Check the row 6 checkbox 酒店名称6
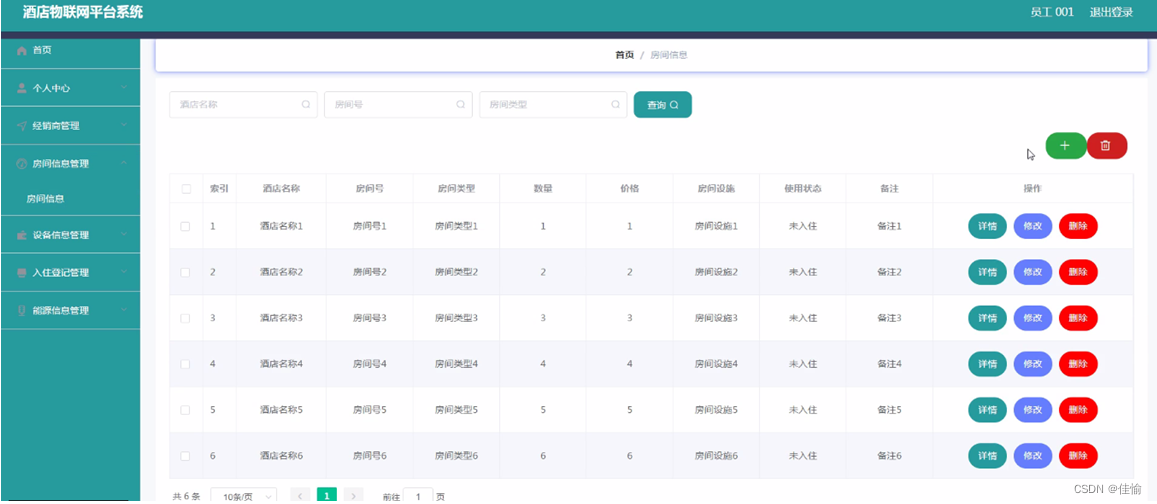Viewport: 1157px width, 504px height. (x=185, y=456)
